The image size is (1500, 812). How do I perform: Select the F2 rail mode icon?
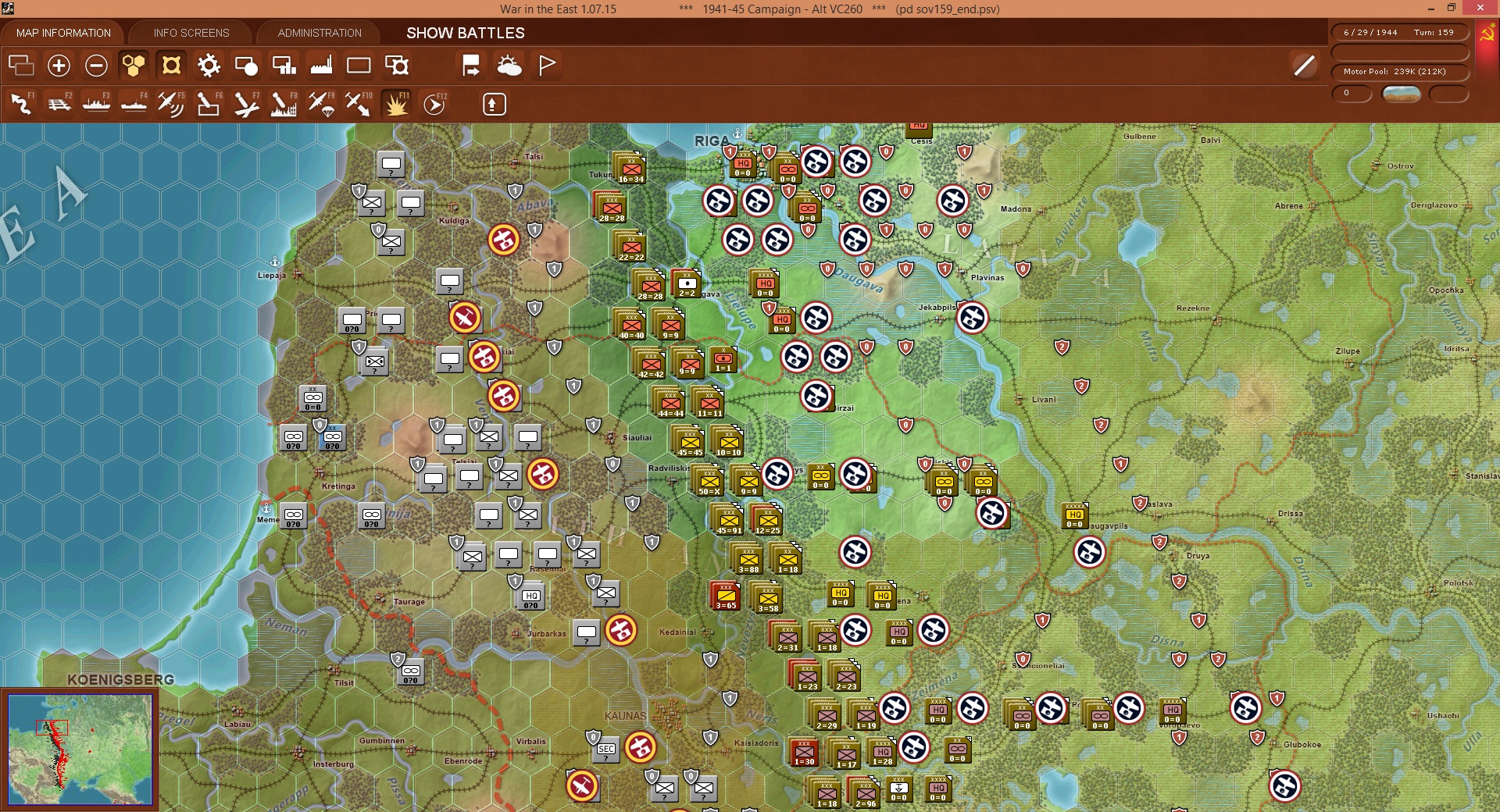[x=59, y=104]
